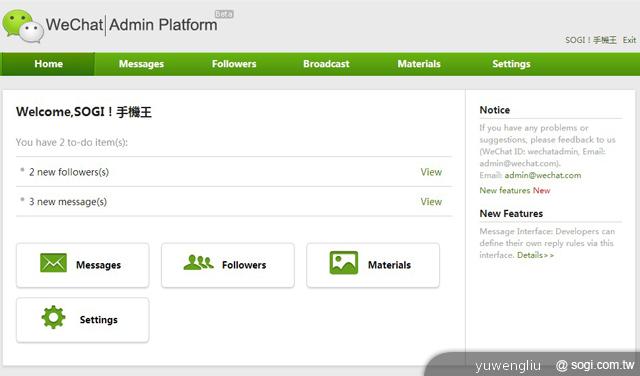Click the '2 new followers(s)' text
The image size is (640, 376).
pos(69,172)
